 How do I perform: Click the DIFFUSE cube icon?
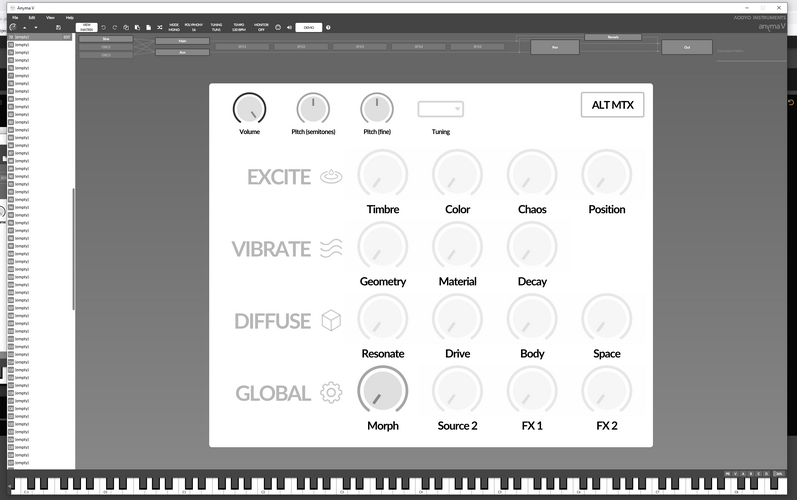pyautogui.click(x=331, y=321)
